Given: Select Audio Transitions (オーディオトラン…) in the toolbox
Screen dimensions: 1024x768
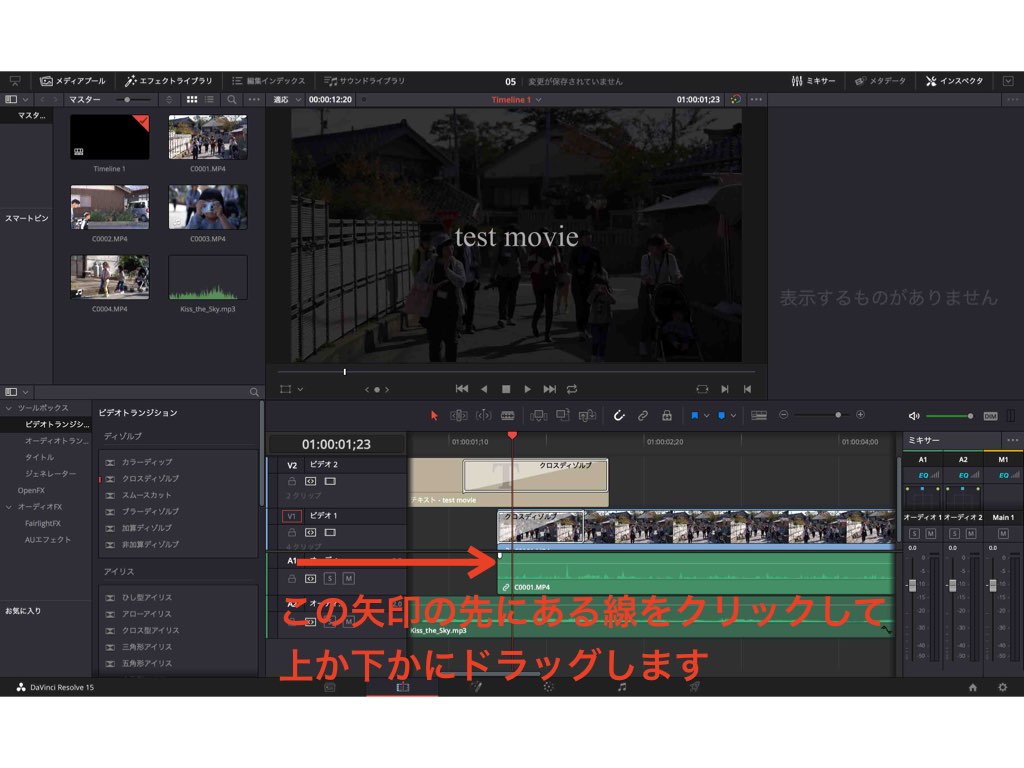Looking at the screenshot, I should (56, 441).
